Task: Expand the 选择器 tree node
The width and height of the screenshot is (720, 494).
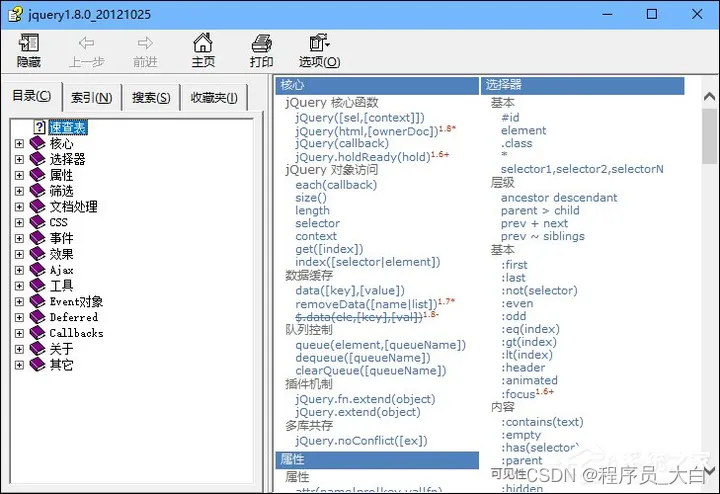Action: coord(19,159)
